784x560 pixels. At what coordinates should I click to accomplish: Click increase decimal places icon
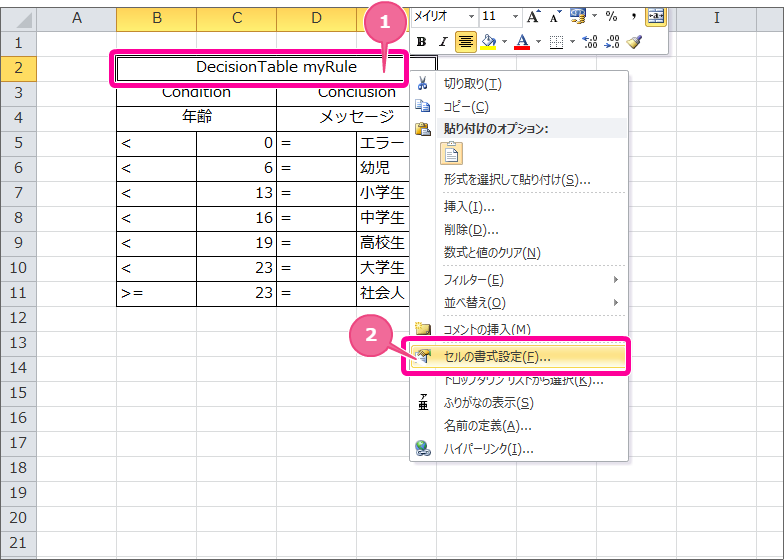(x=589, y=41)
